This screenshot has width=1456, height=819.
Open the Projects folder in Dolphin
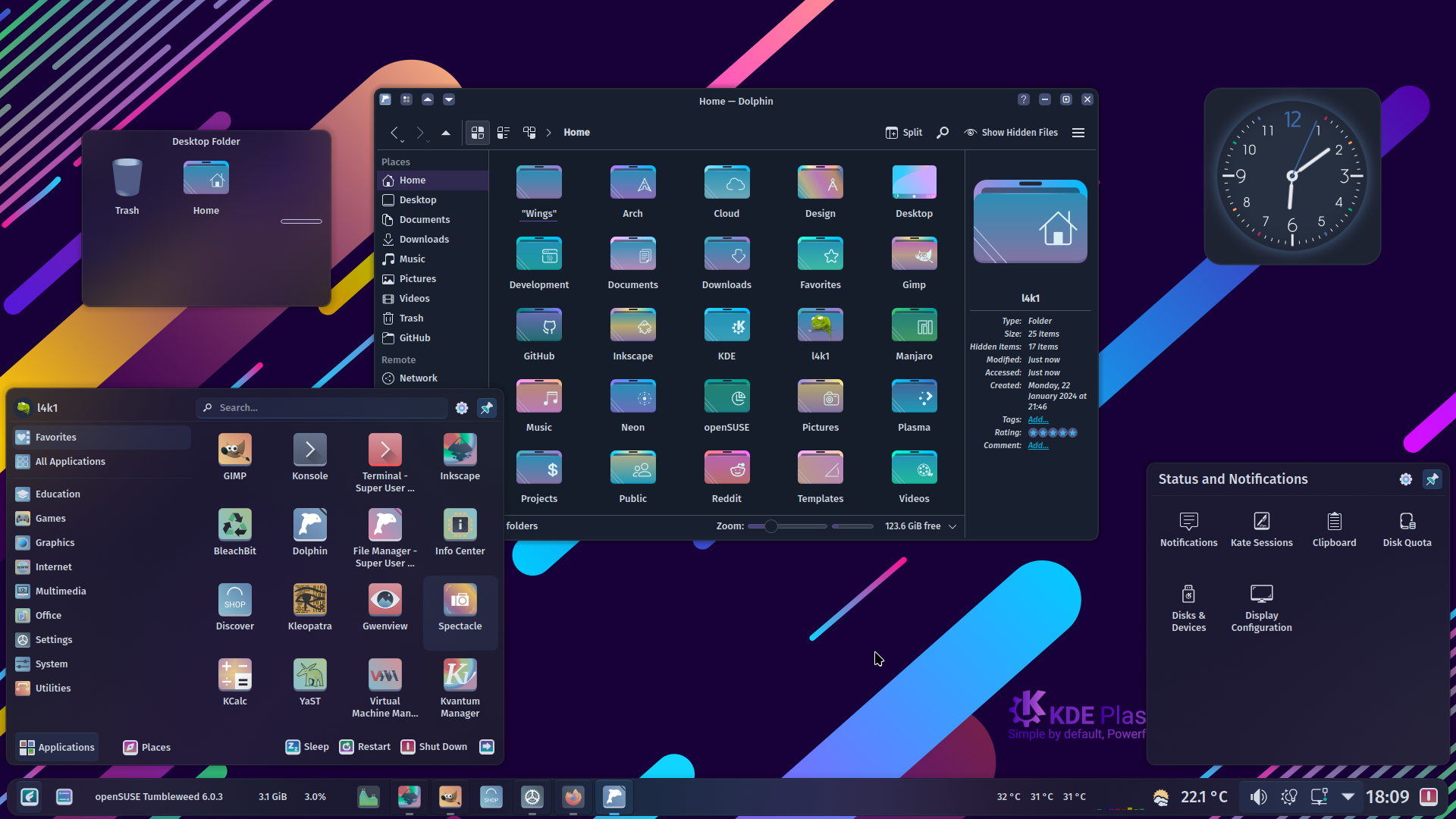click(x=538, y=477)
